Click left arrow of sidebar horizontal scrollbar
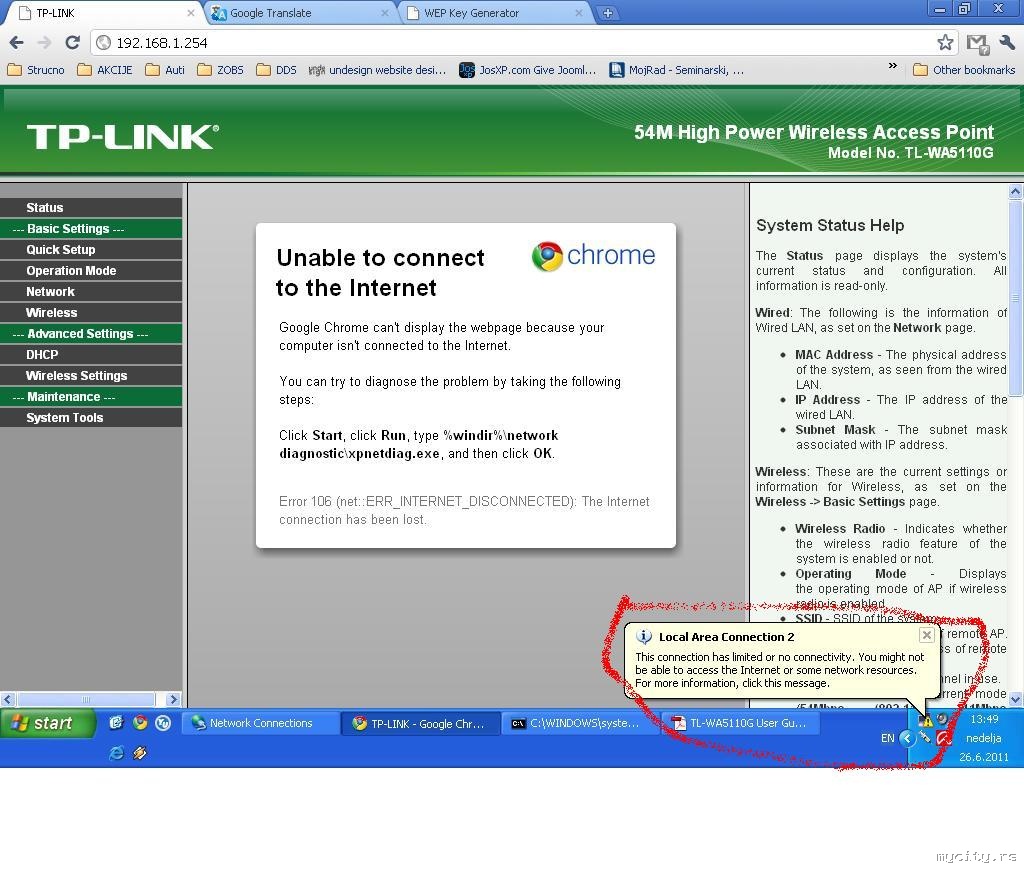1024x869 pixels. click(7, 699)
